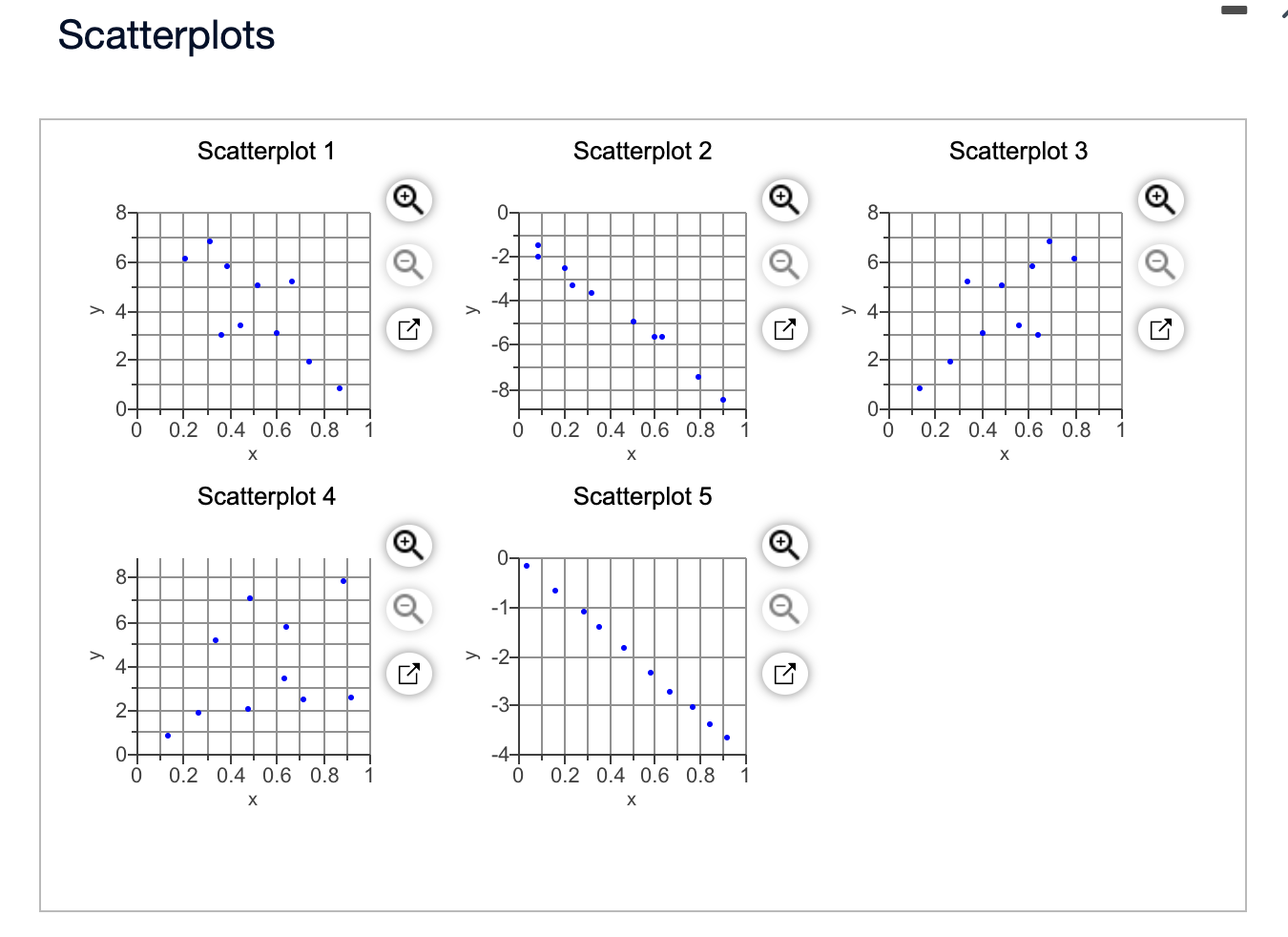
Task: Zoom out of Scatterplot 3
Action: coord(1160,264)
